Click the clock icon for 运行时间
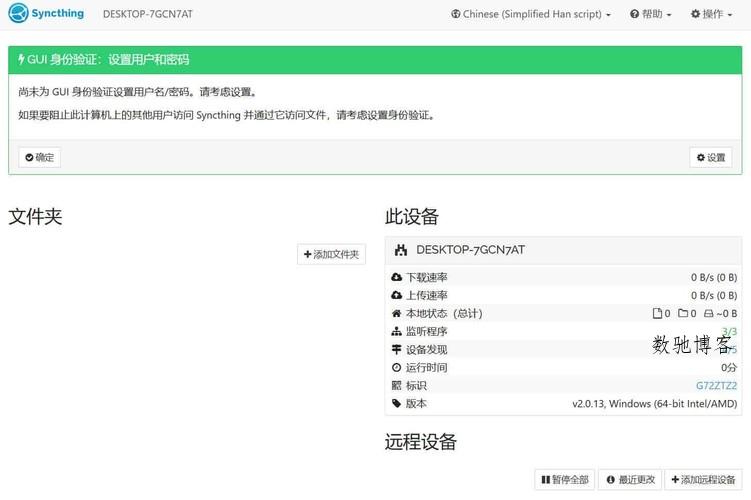Image resolution: width=751 pixels, height=500 pixels. click(397, 367)
